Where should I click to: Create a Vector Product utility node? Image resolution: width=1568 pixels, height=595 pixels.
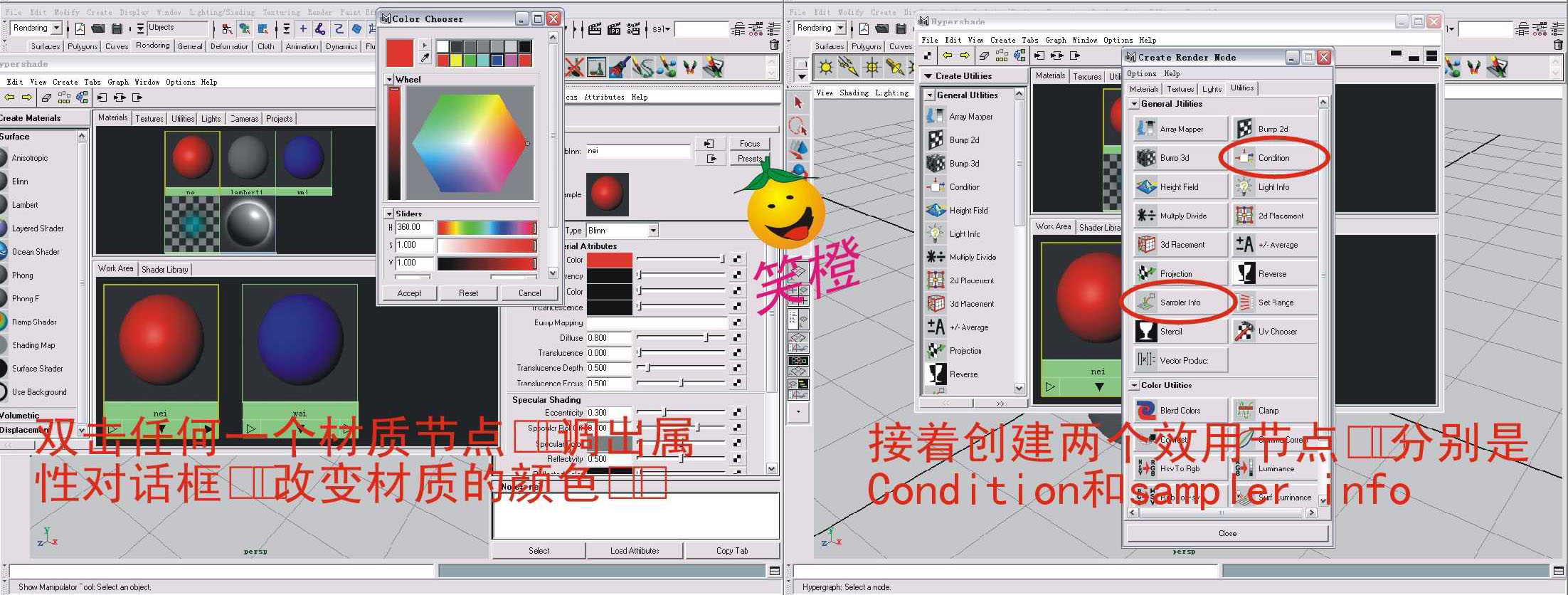1180,361
